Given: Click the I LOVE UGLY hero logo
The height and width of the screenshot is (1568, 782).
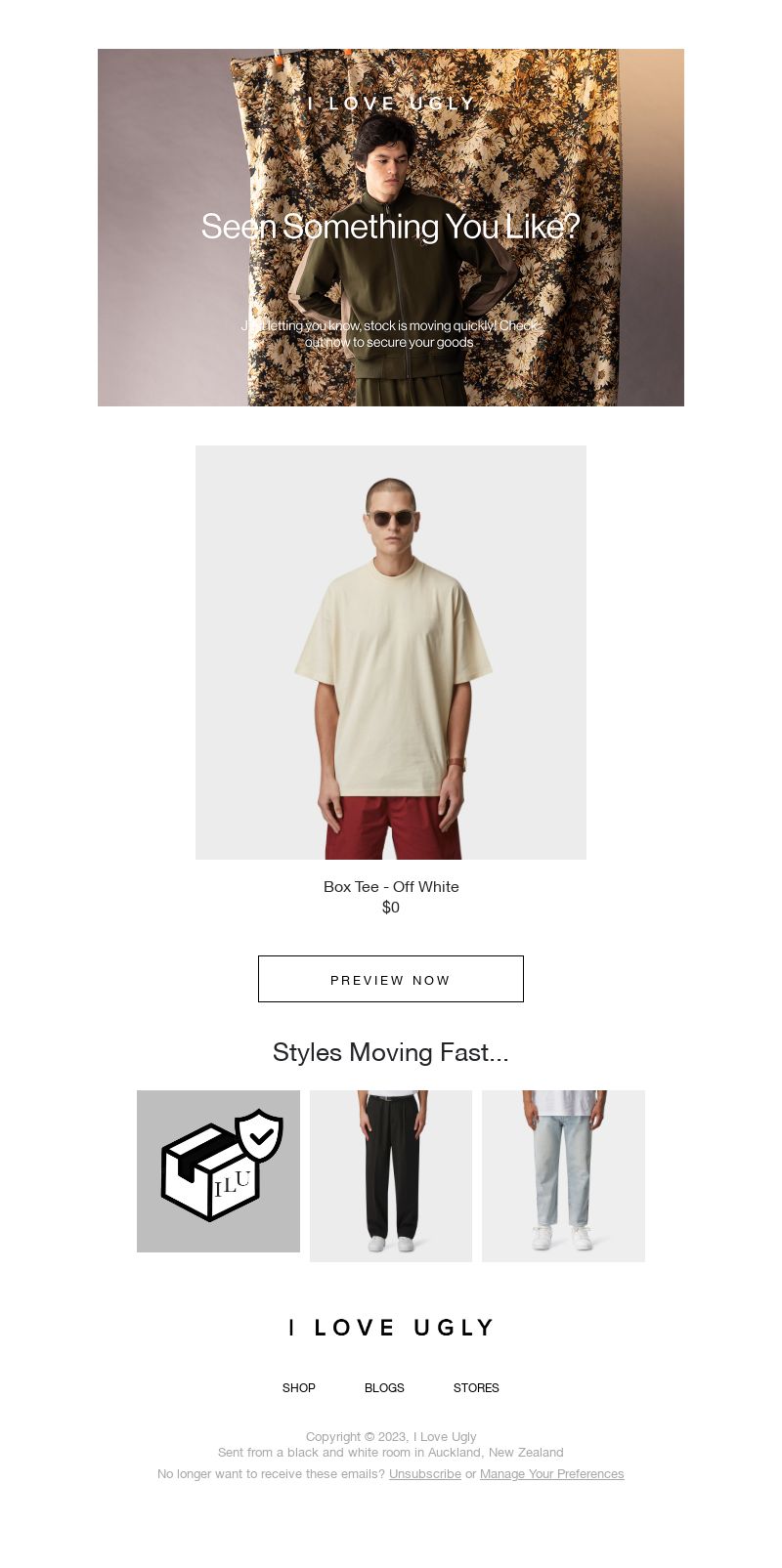Looking at the screenshot, I should pyautogui.click(x=391, y=104).
